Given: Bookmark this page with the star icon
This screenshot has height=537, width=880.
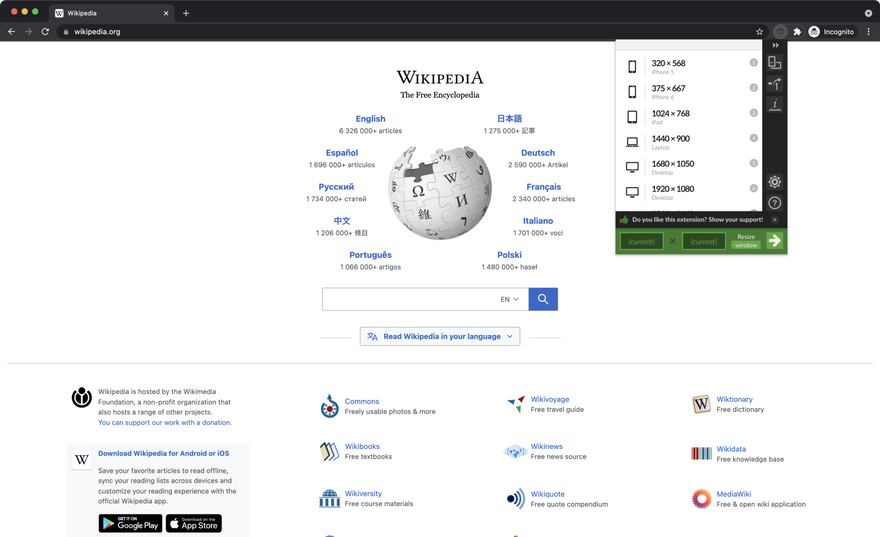Looking at the screenshot, I should tap(759, 32).
